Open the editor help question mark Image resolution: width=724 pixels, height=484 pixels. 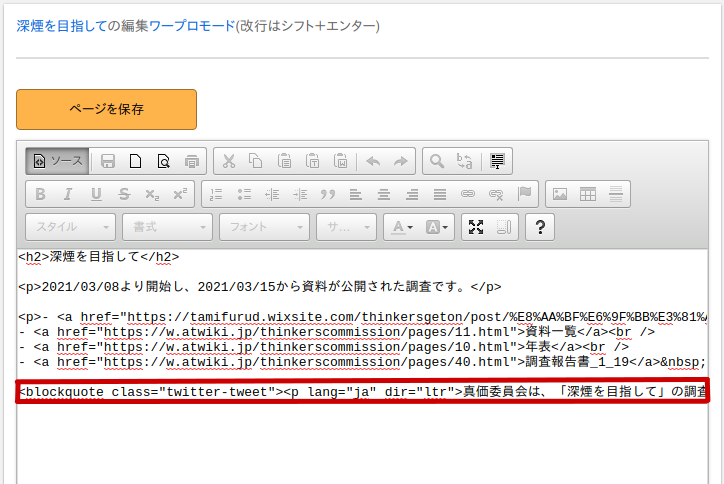click(540, 227)
